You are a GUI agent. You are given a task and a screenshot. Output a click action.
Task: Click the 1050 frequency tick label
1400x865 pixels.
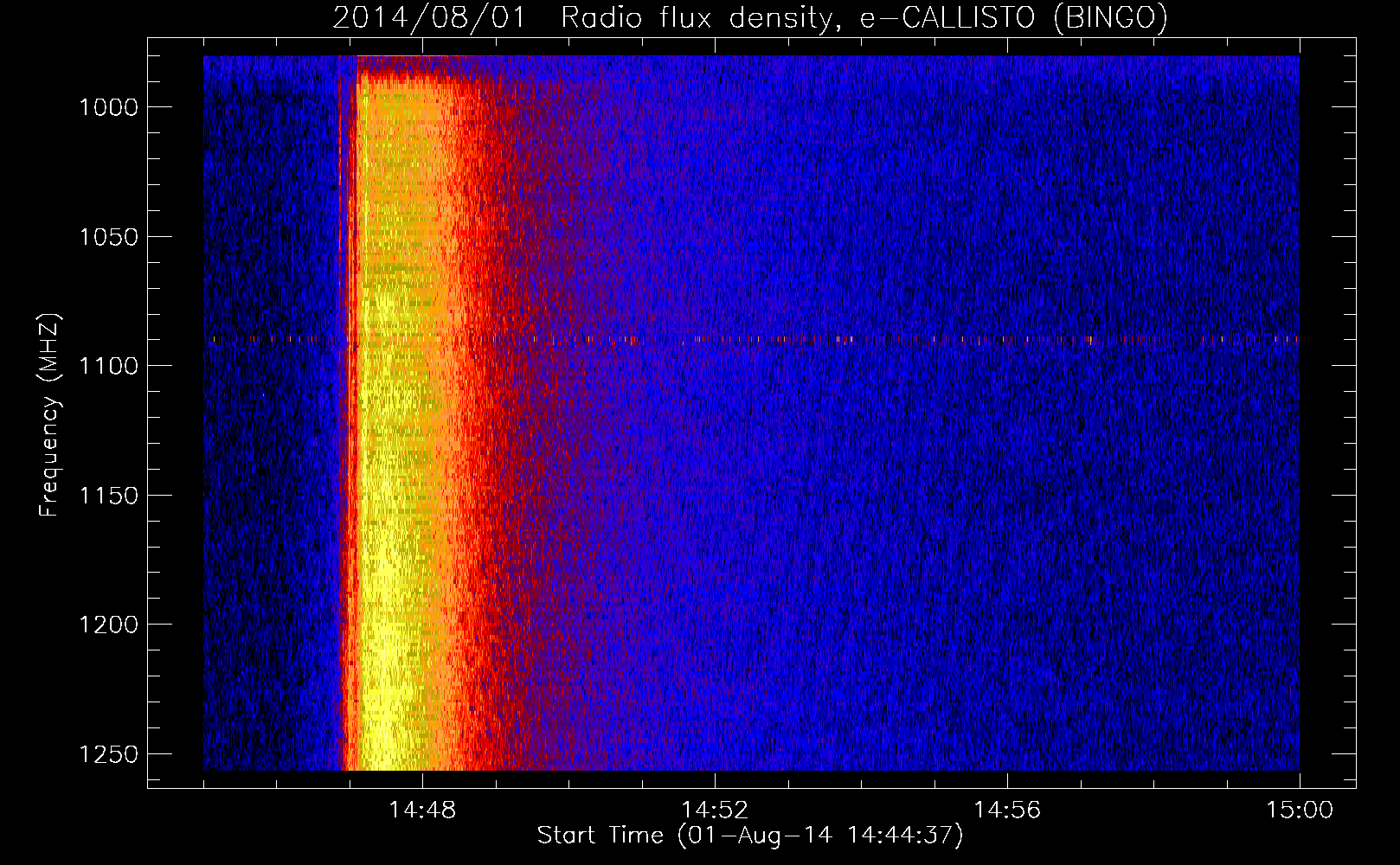coord(108,237)
